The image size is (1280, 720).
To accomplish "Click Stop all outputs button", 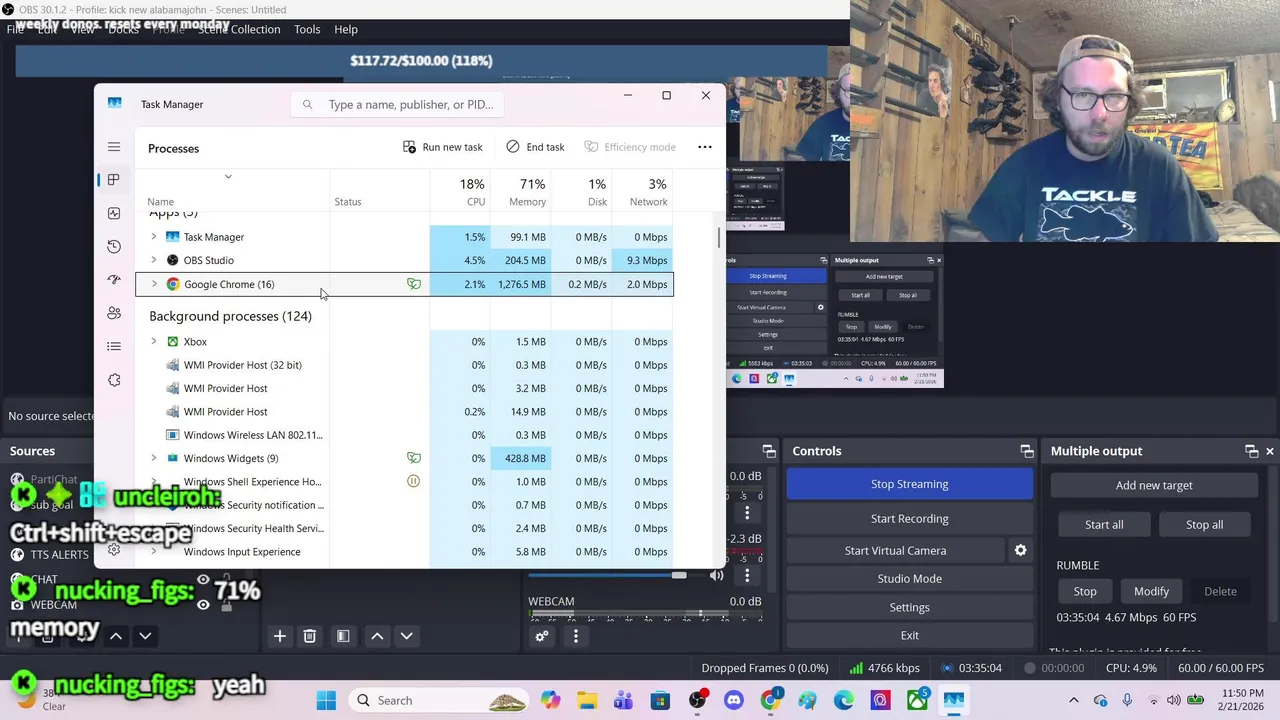I will (1204, 524).
